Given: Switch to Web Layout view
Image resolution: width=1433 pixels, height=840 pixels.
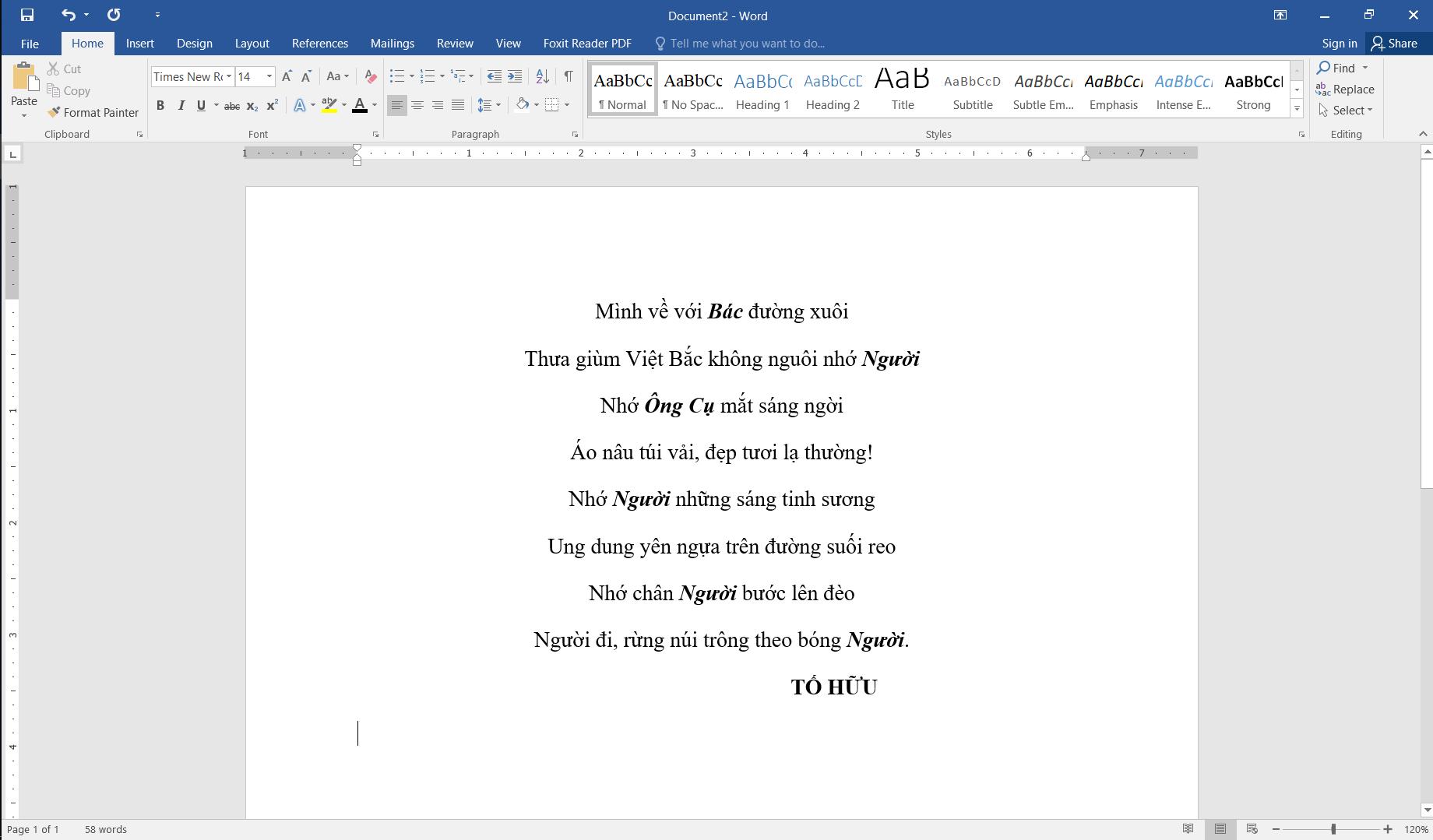Looking at the screenshot, I should (x=1252, y=829).
